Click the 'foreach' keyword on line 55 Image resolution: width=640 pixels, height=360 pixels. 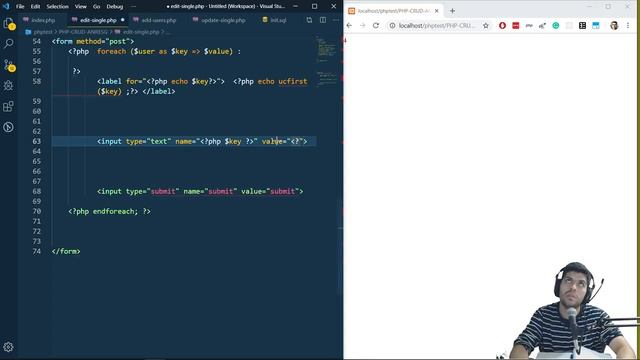[x=111, y=51]
